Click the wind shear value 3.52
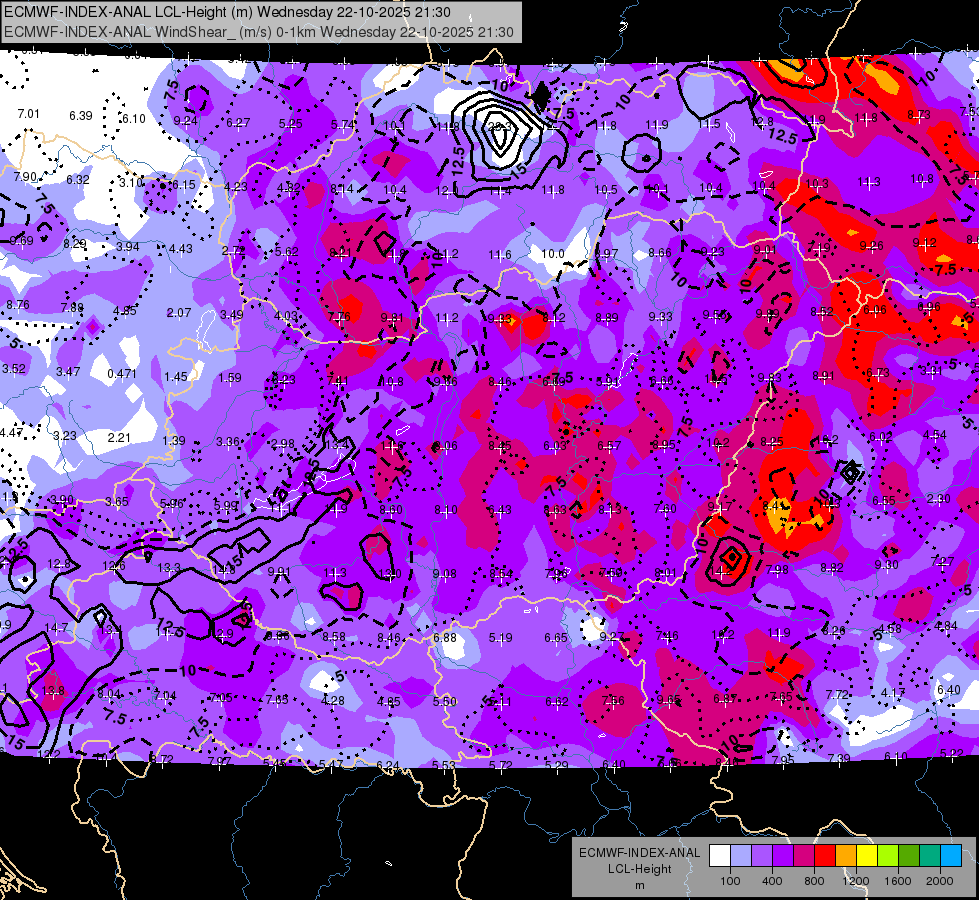979x900 pixels. [x=14, y=368]
